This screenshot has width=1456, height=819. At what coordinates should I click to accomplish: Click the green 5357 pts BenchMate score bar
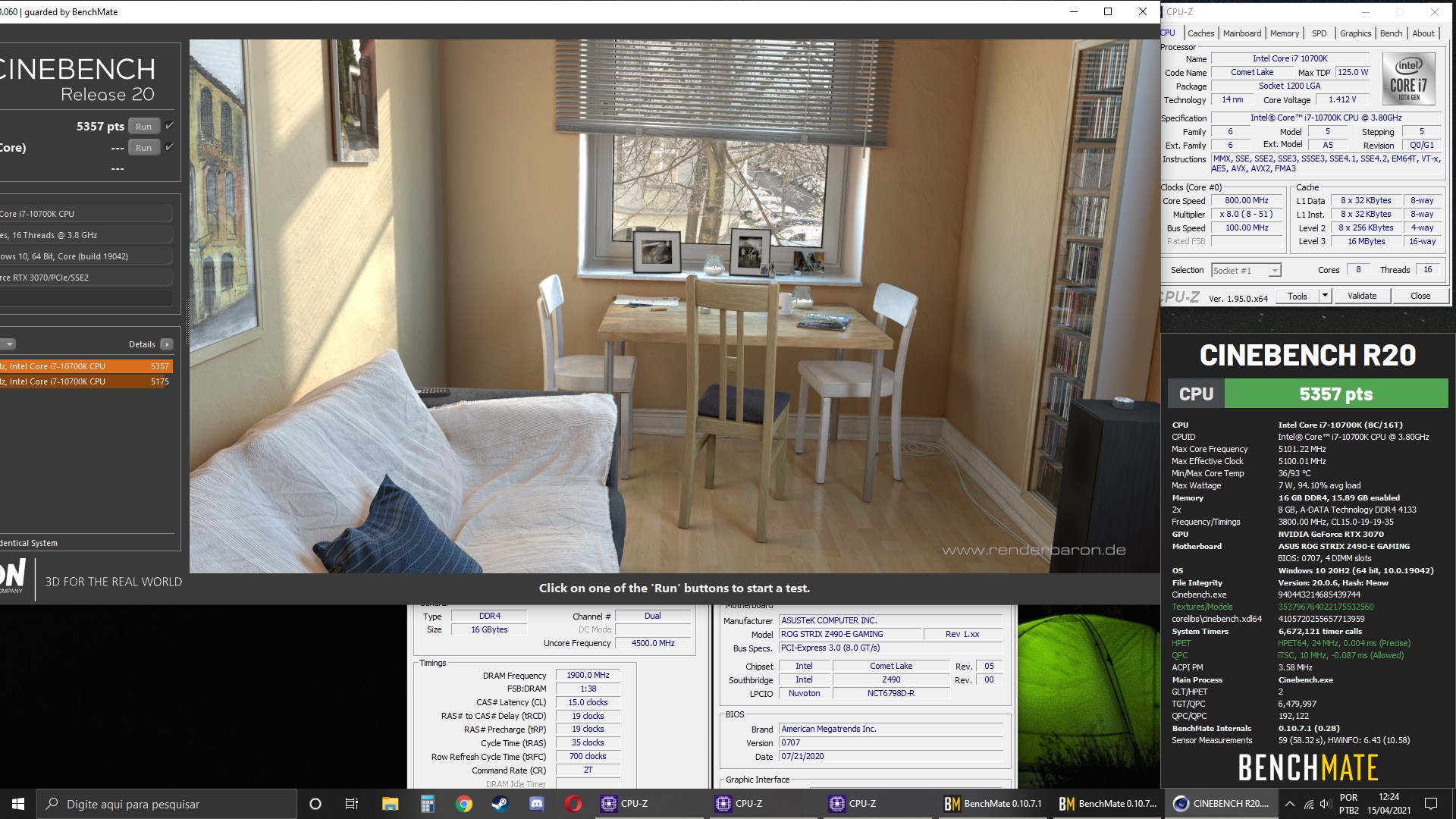[1335, 394]
